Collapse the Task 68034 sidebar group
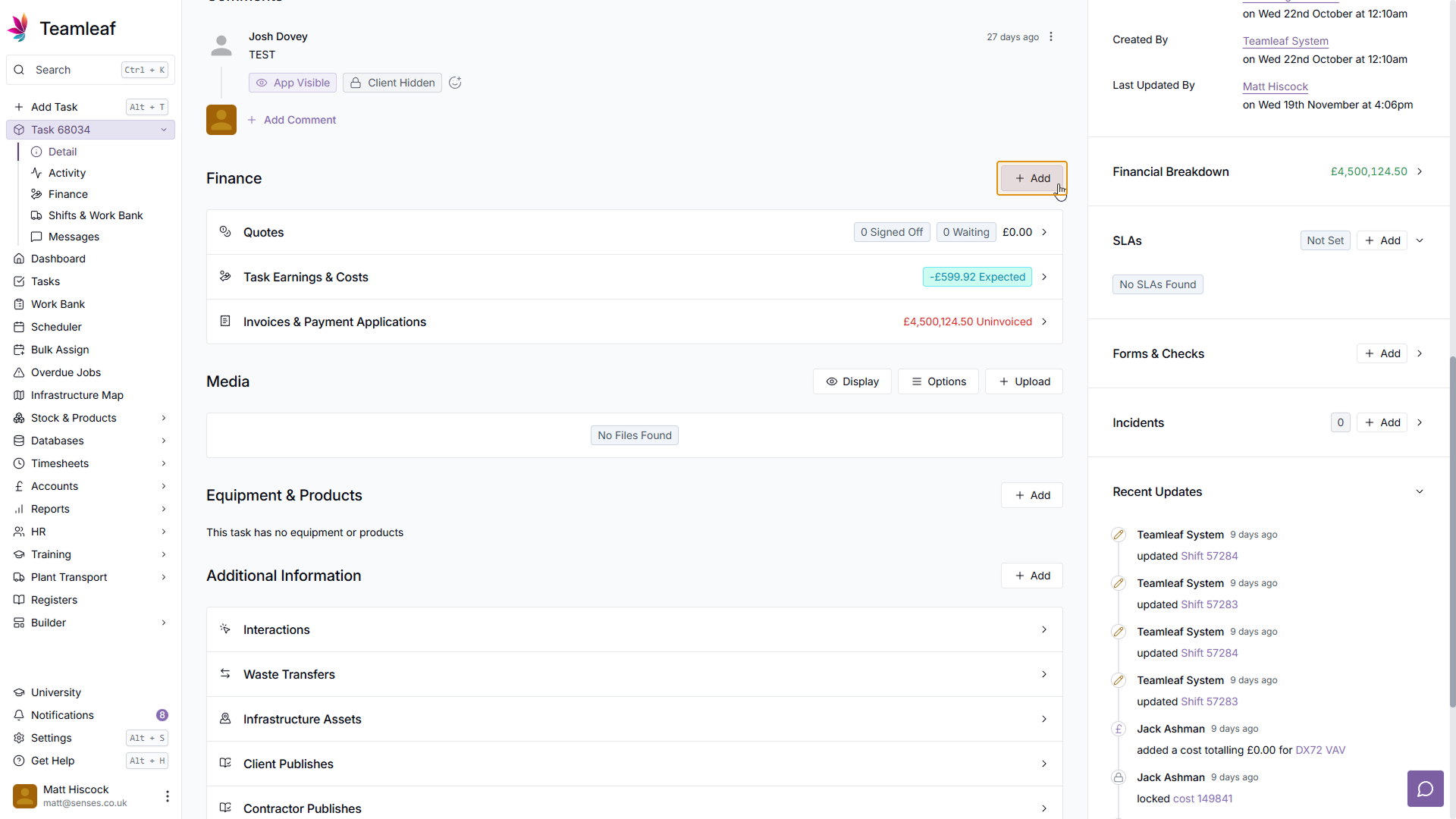The height and width of the screenshot is (819, 1456). [x=164, y=130]
